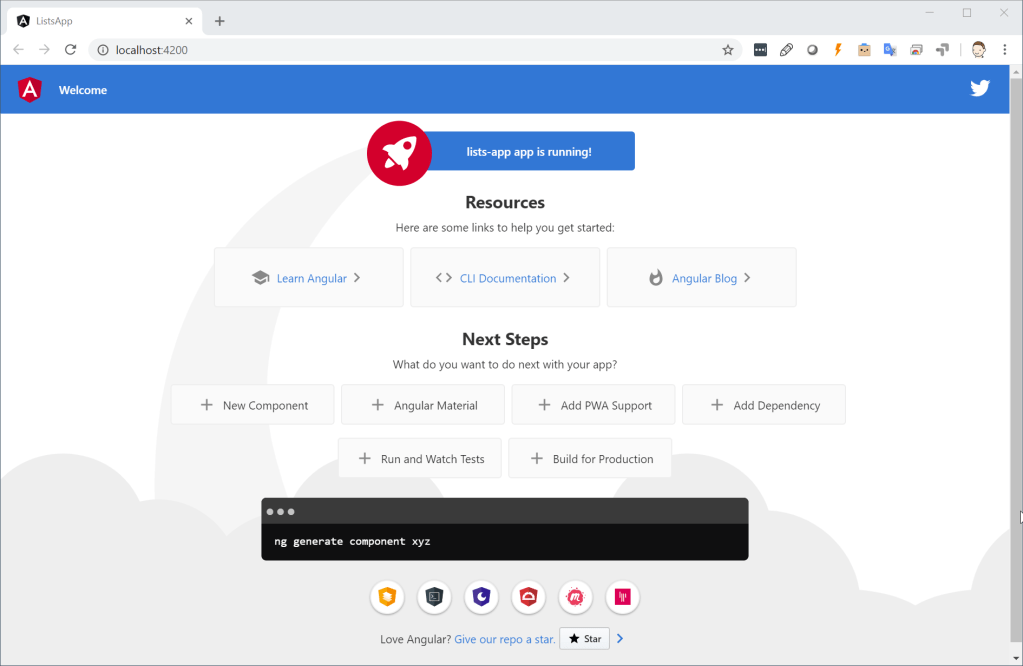This screenshot has height=666, width=1023.
Task: Open the red Protractor shield icon
Action: pyautogui.click(x=528, y=597)
